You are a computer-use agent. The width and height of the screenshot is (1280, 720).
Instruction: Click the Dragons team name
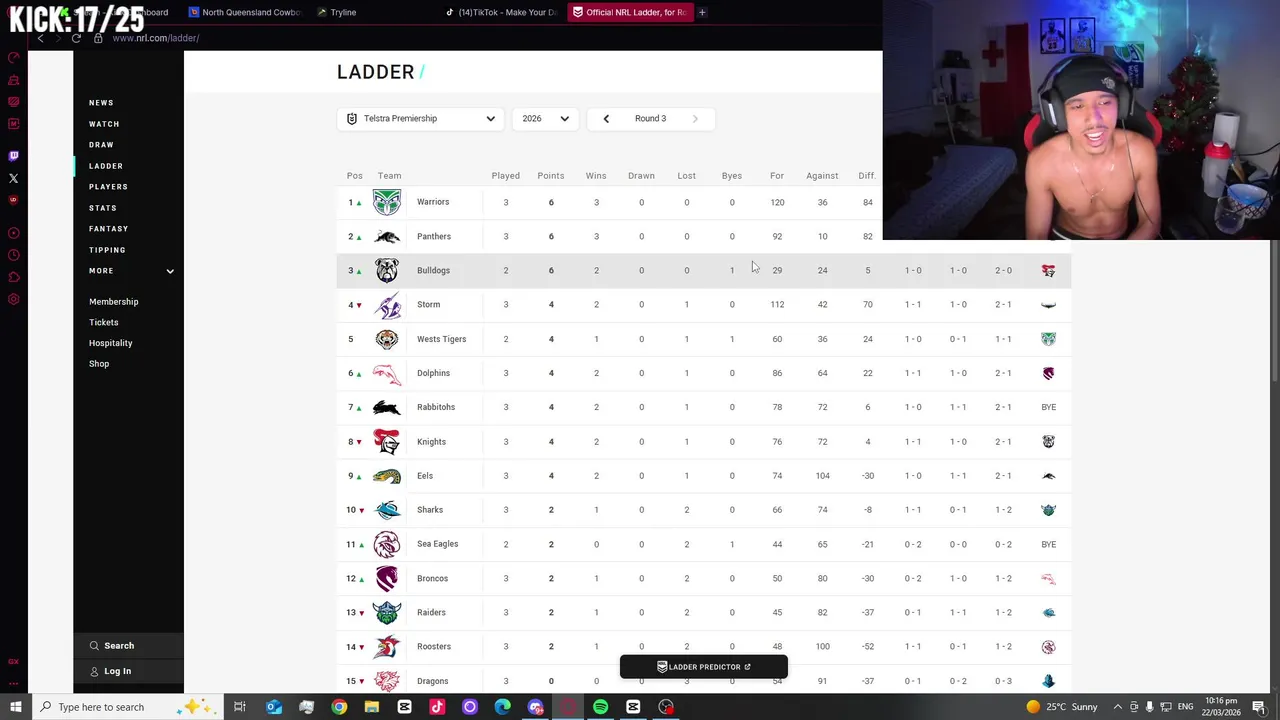click(x=433, y=681)
